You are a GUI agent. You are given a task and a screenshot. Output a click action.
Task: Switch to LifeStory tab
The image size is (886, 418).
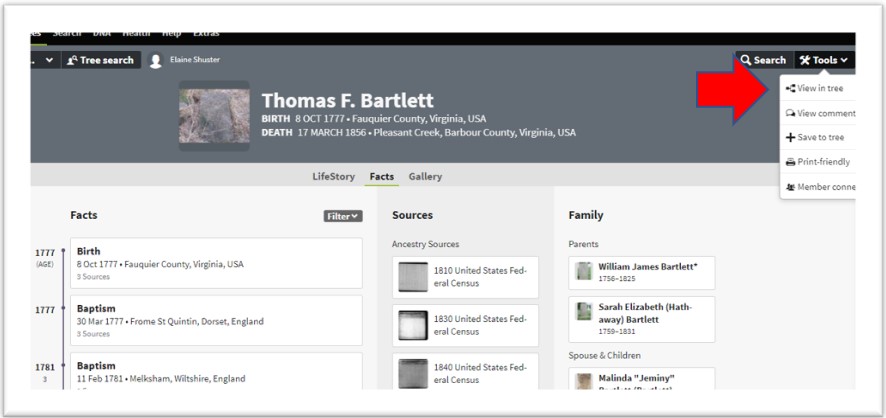pos(333,176)
